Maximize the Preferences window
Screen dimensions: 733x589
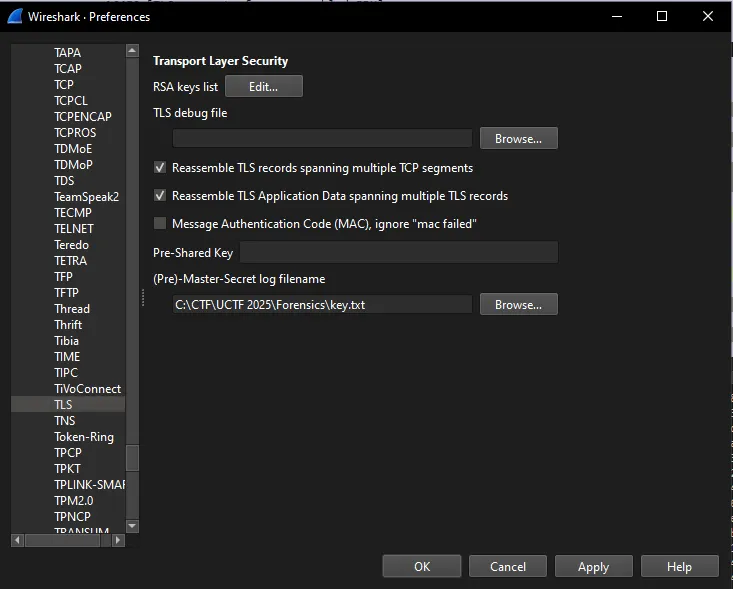[x=662, y=16]
